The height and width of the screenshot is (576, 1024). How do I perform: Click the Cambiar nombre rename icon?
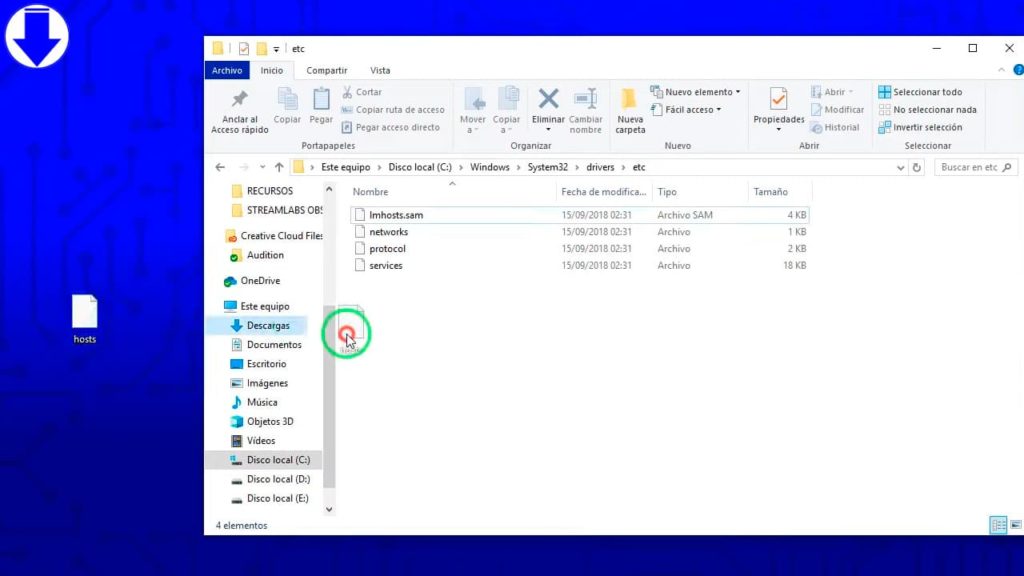point(585,99)
